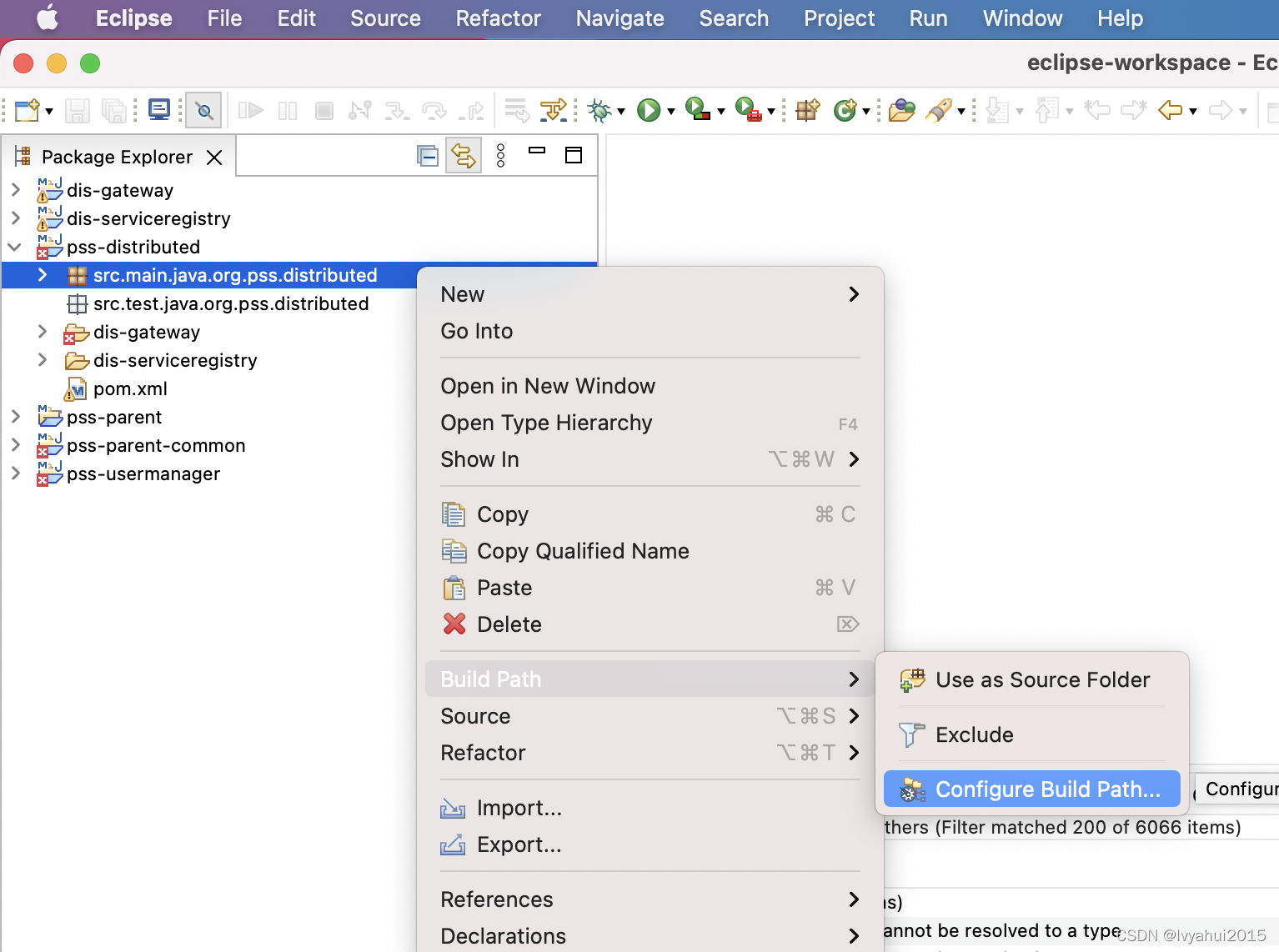Close the Package Explorer tab

(x=214, y=158)
